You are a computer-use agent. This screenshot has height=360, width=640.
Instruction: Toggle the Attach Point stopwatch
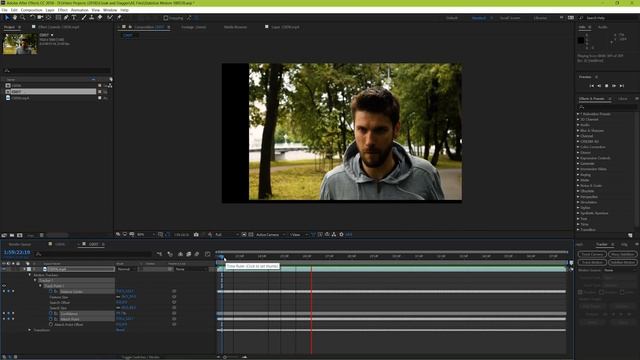point(51,319)
